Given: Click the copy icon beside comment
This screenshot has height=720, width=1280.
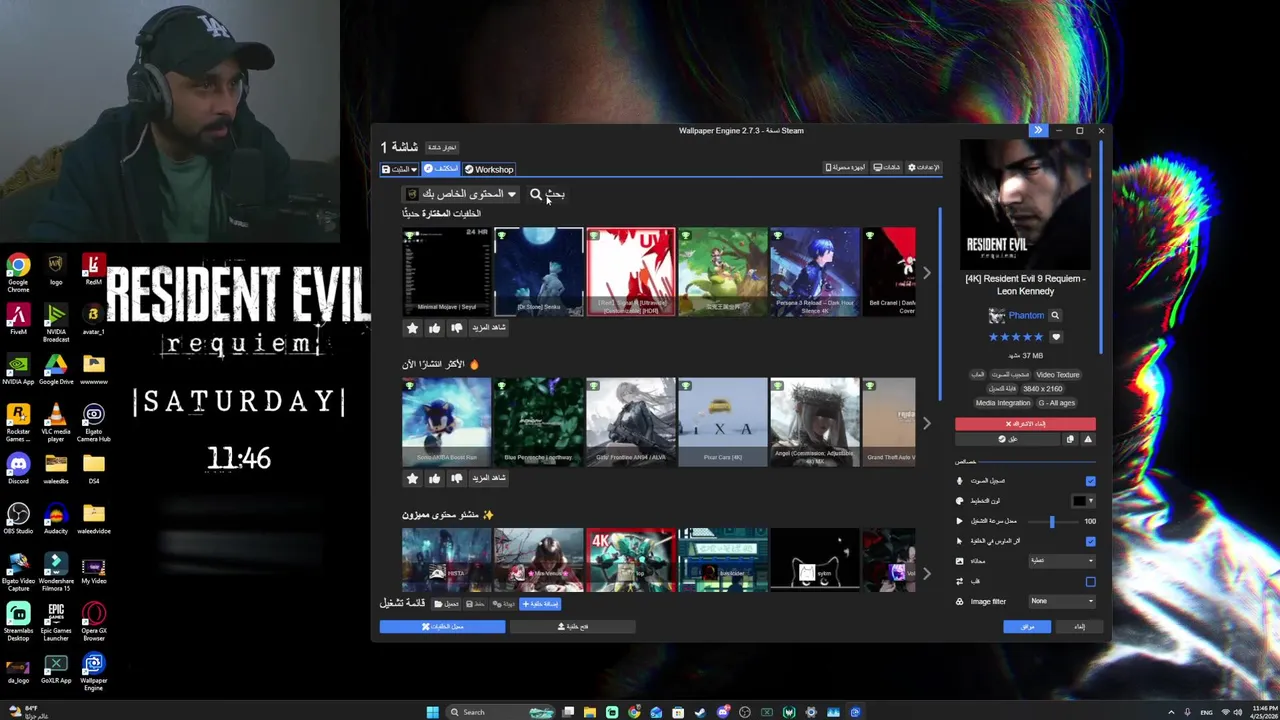Looking at the screenshot, I should 1070,439.
